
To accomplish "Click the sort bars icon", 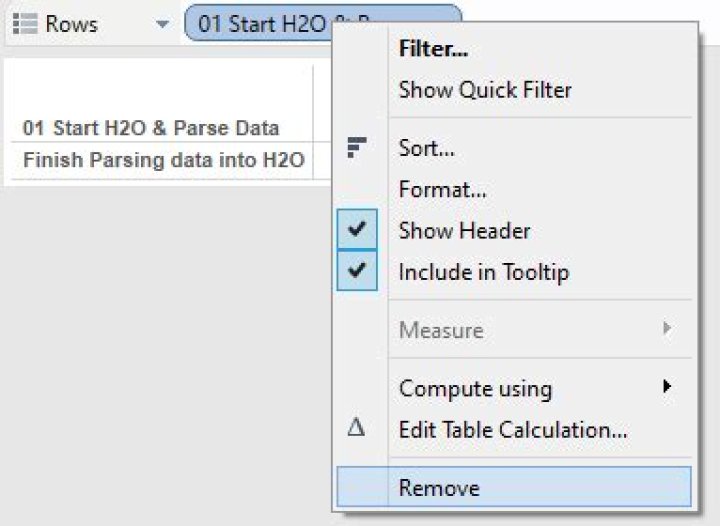I will coord(356,148).
